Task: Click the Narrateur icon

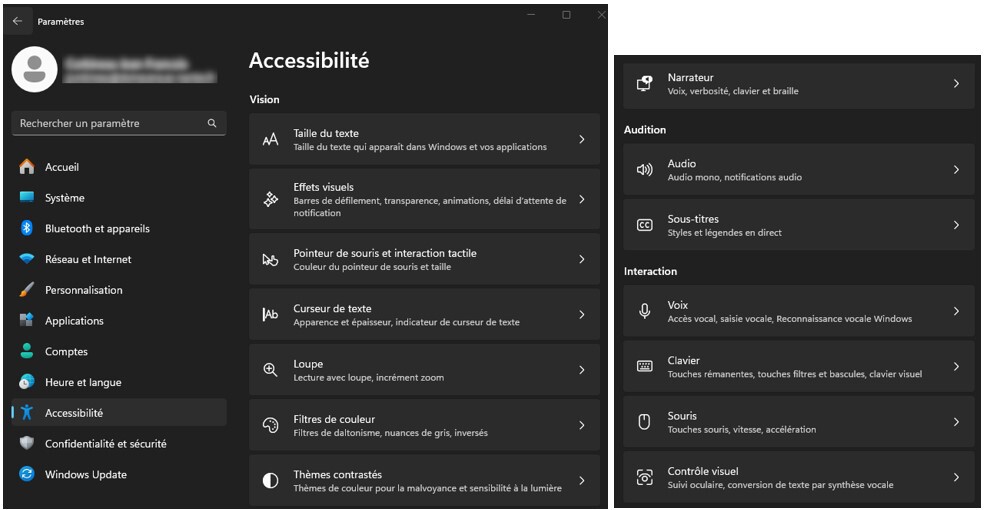Action: (645, 84)
